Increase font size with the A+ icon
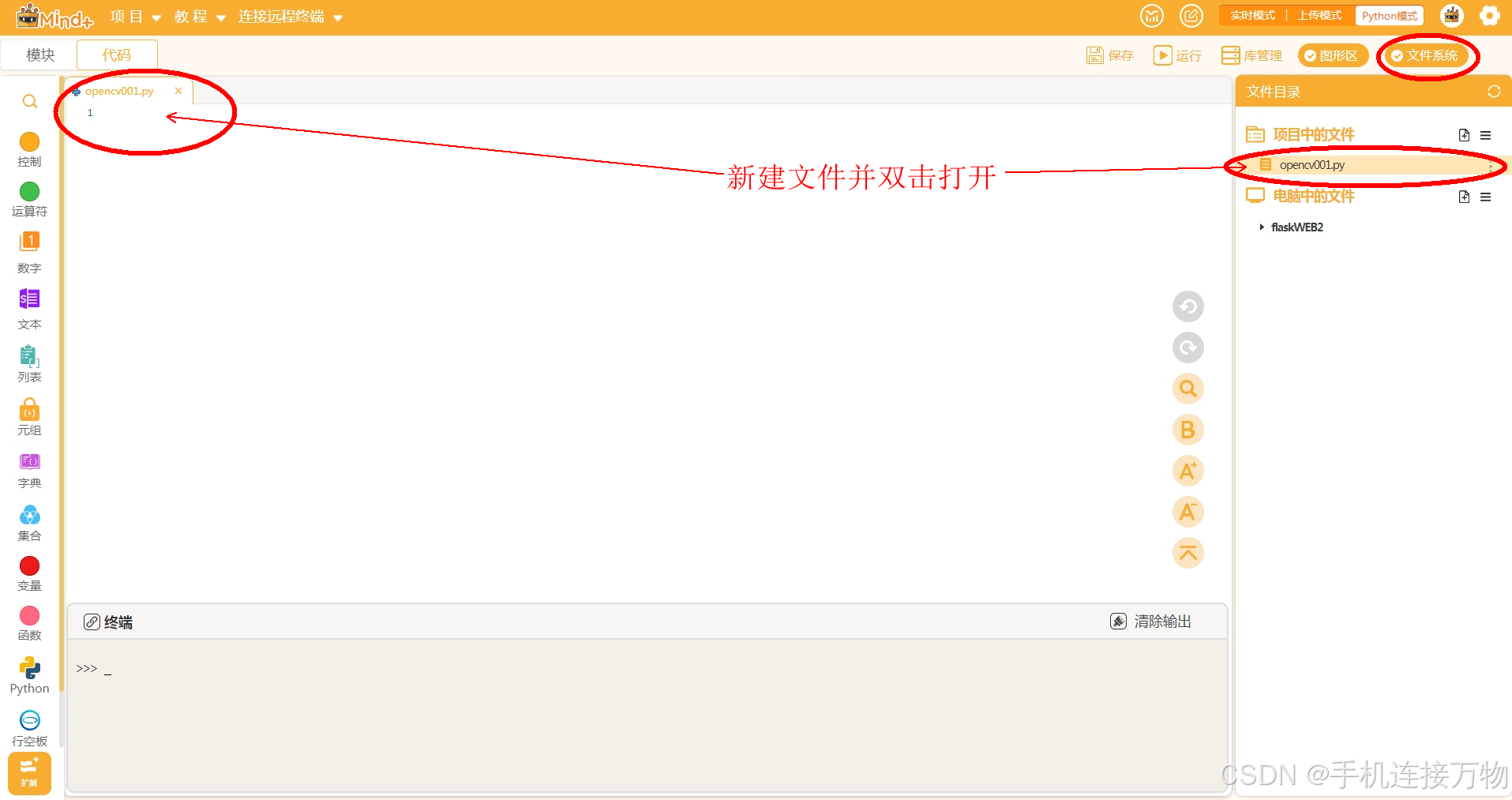1512x800 pixels. [1187, 471]
